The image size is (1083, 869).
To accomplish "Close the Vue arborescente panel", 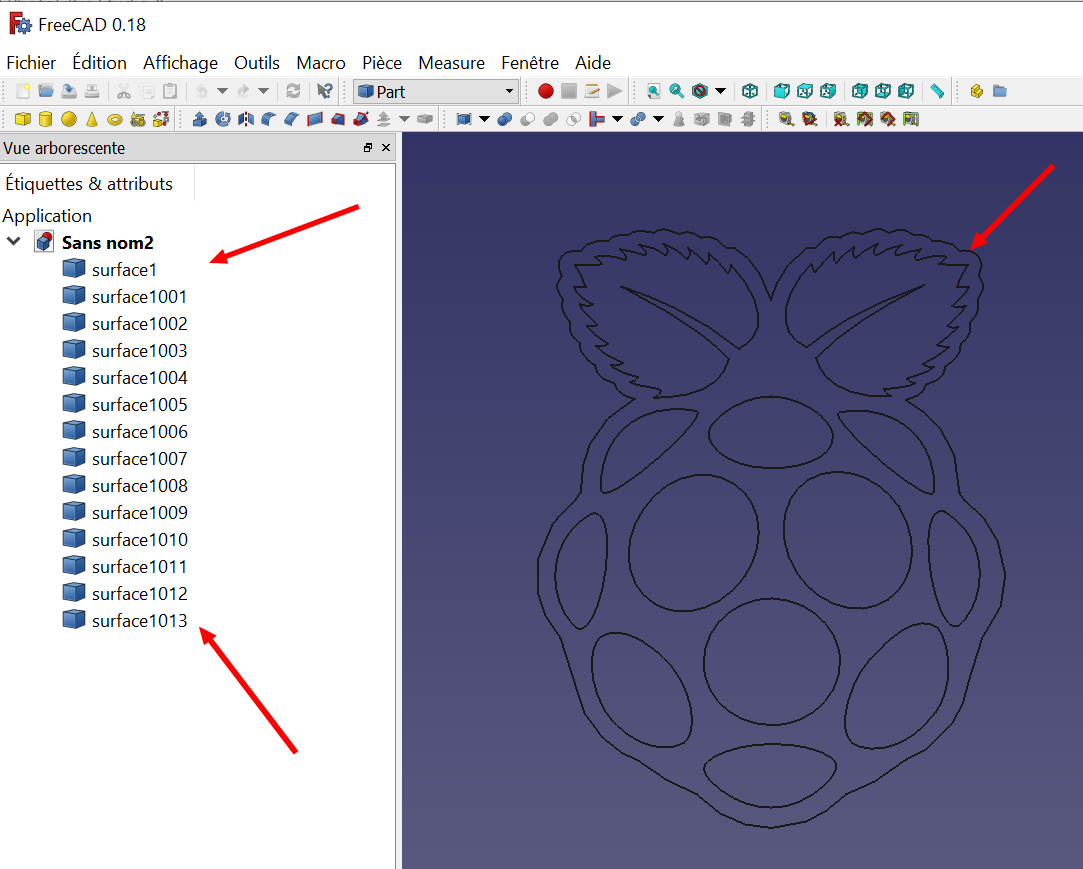I will (386, 148).
